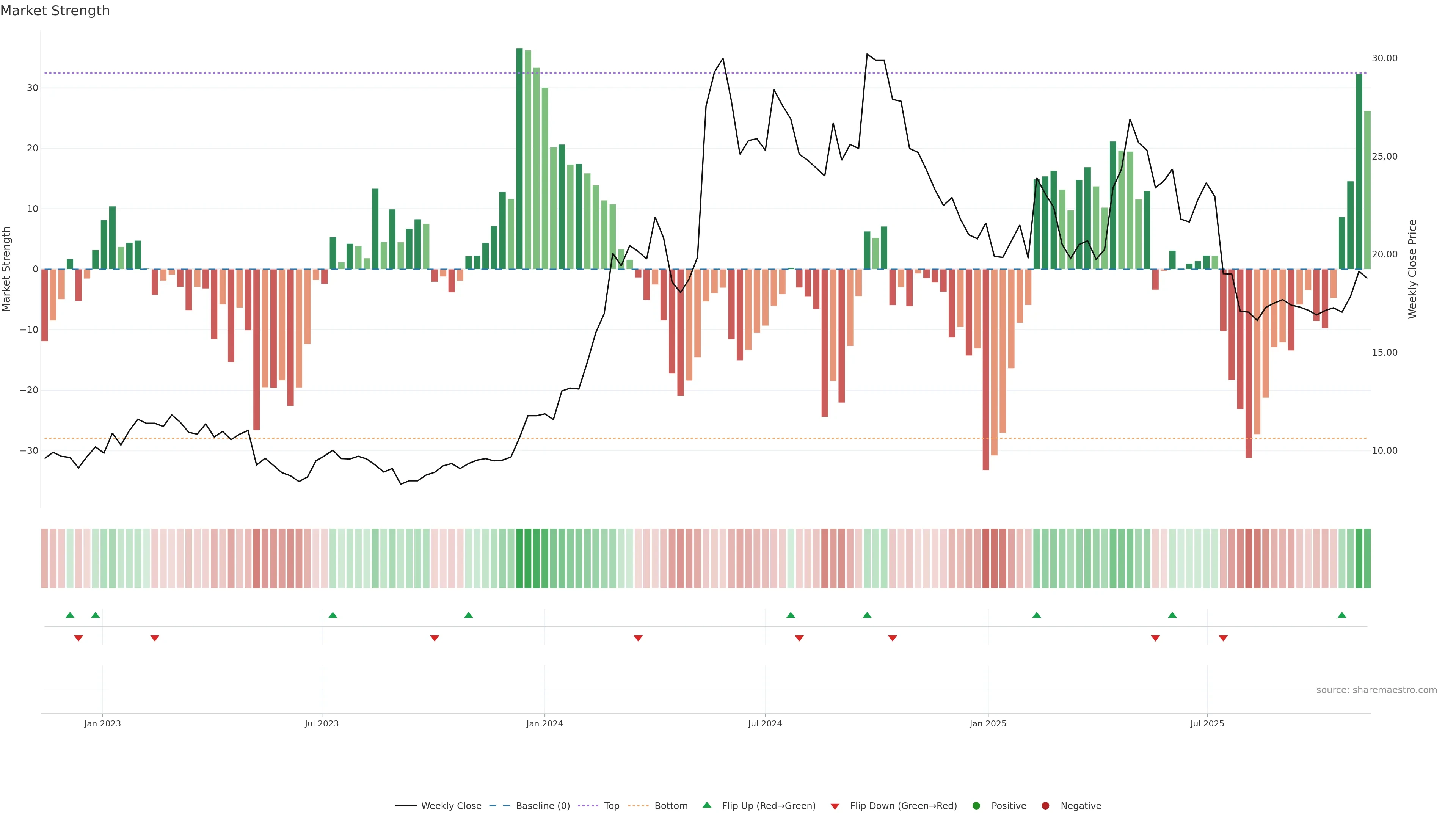The width and height of the screenshot is (1456, 819).
Task: Click the tallest dark green bar near Jan 2024
Action: click(x=519, y=158)
